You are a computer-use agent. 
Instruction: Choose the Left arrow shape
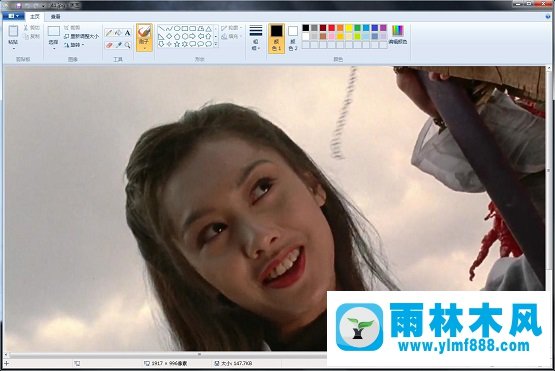point(201,36)
